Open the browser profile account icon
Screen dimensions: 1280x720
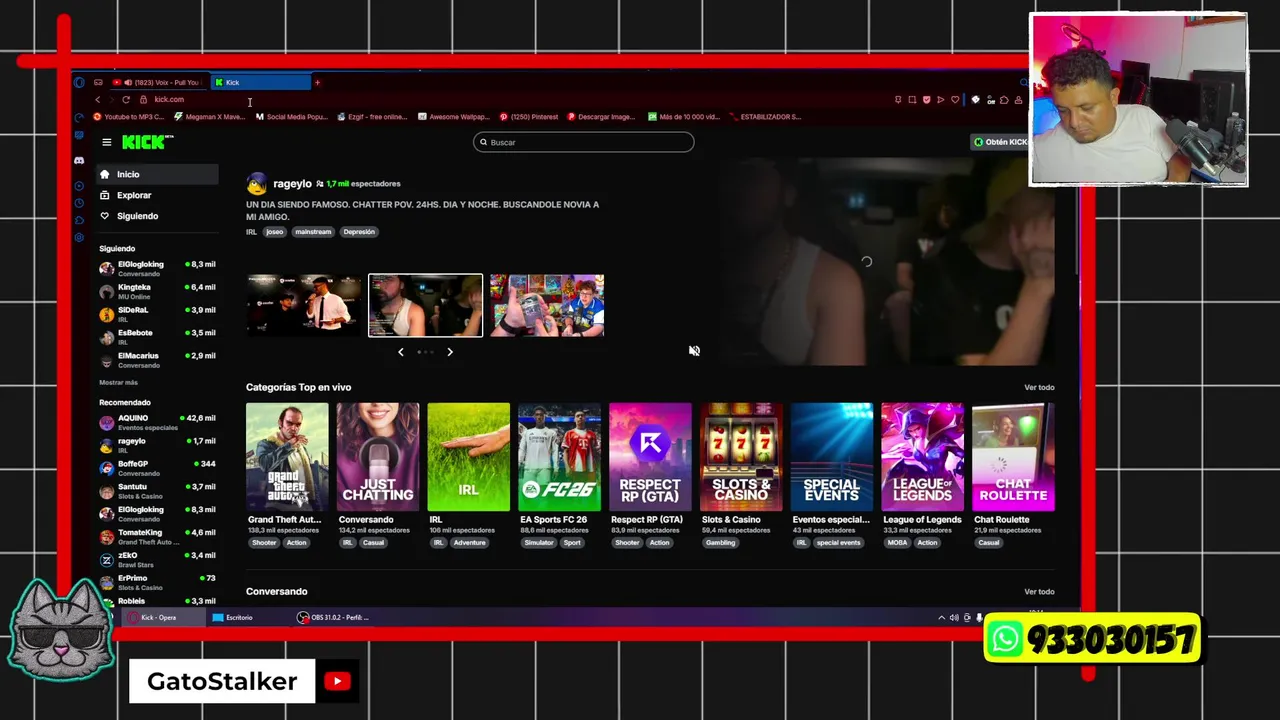(x=1018, y=100)
